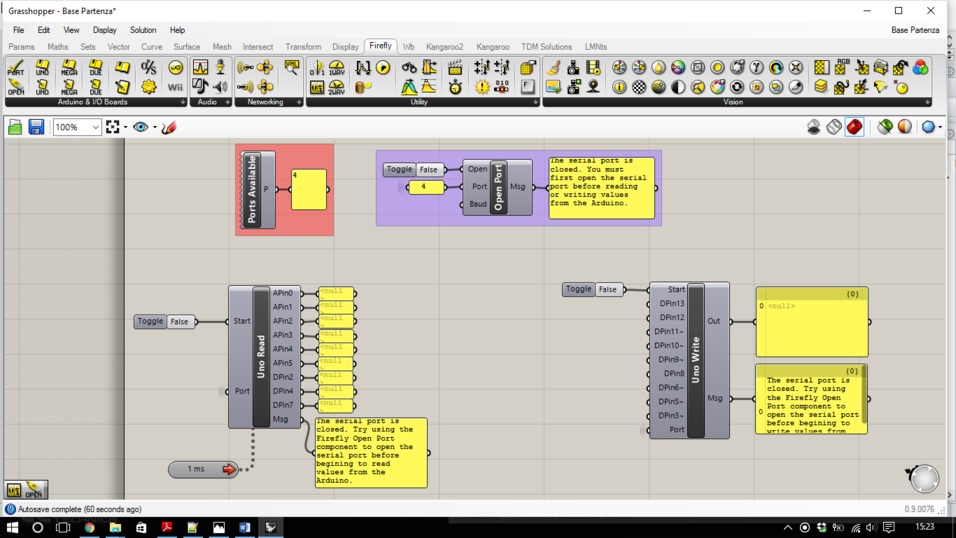Switch to the Params tab
Screen dimensions: 956x538
tap(21, 46)
